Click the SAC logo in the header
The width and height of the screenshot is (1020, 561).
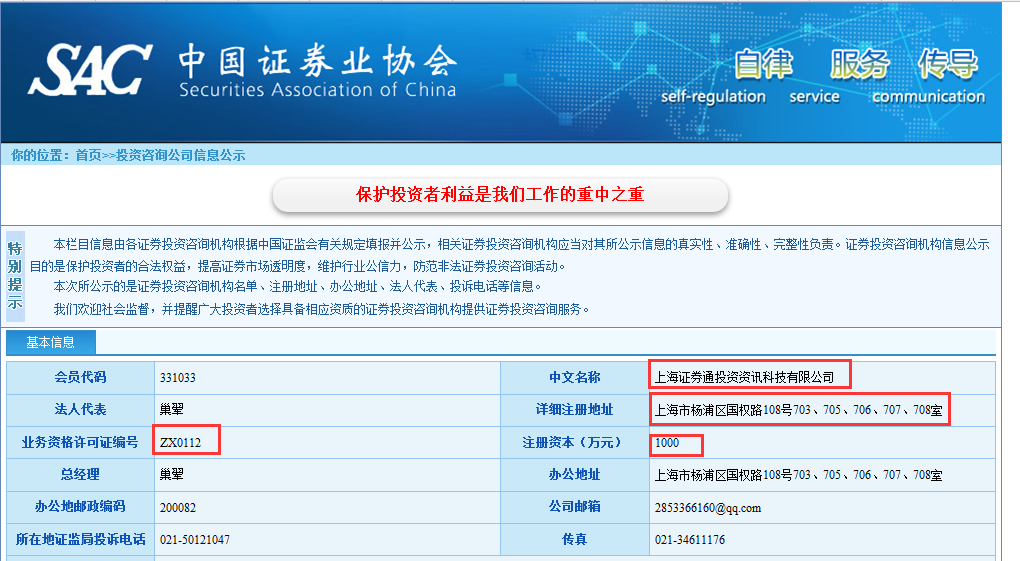tap(90, 70)
